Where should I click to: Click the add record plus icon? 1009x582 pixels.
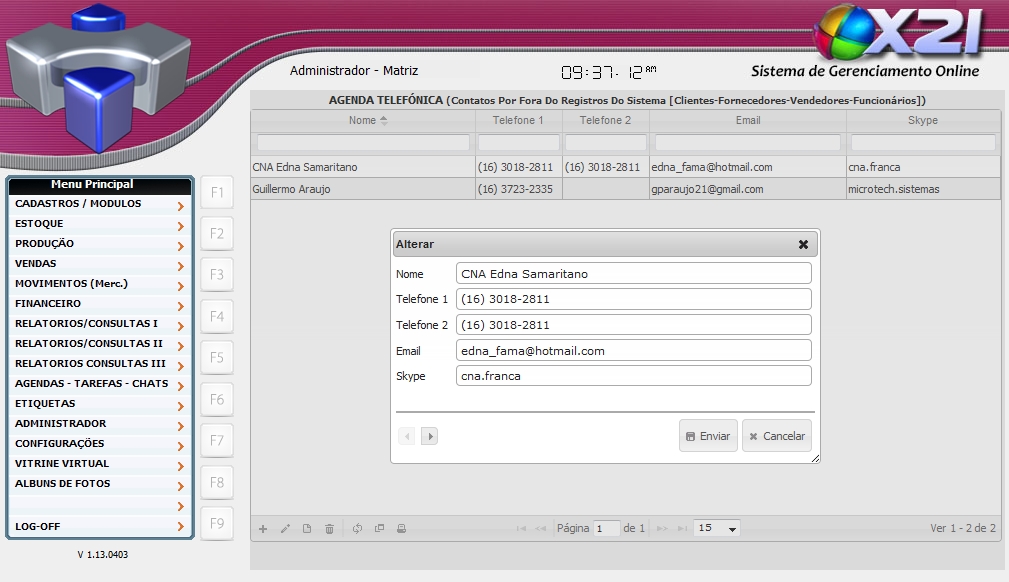coord(263,529)
